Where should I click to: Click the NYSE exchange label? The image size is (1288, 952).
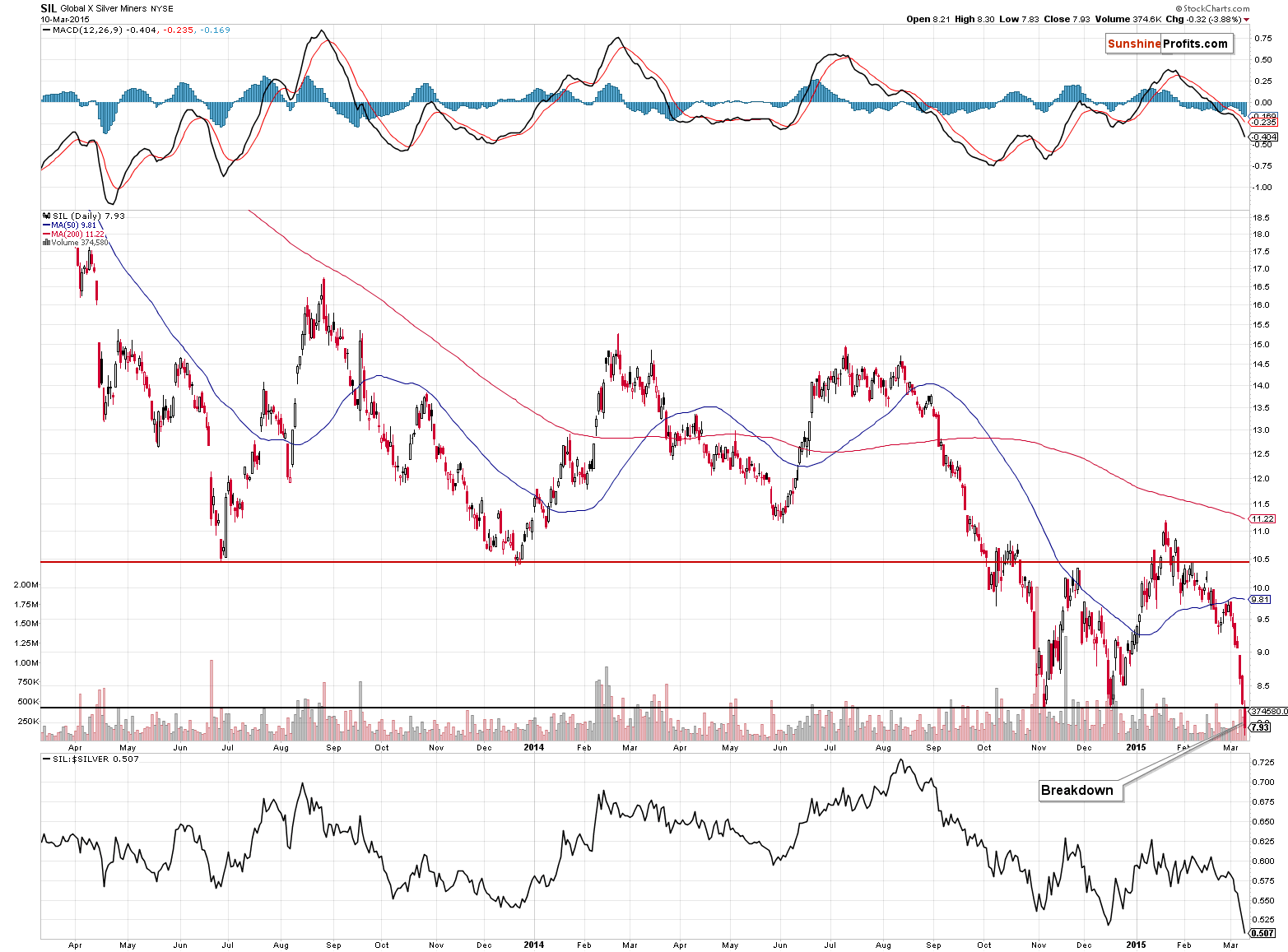pos(162,9)
